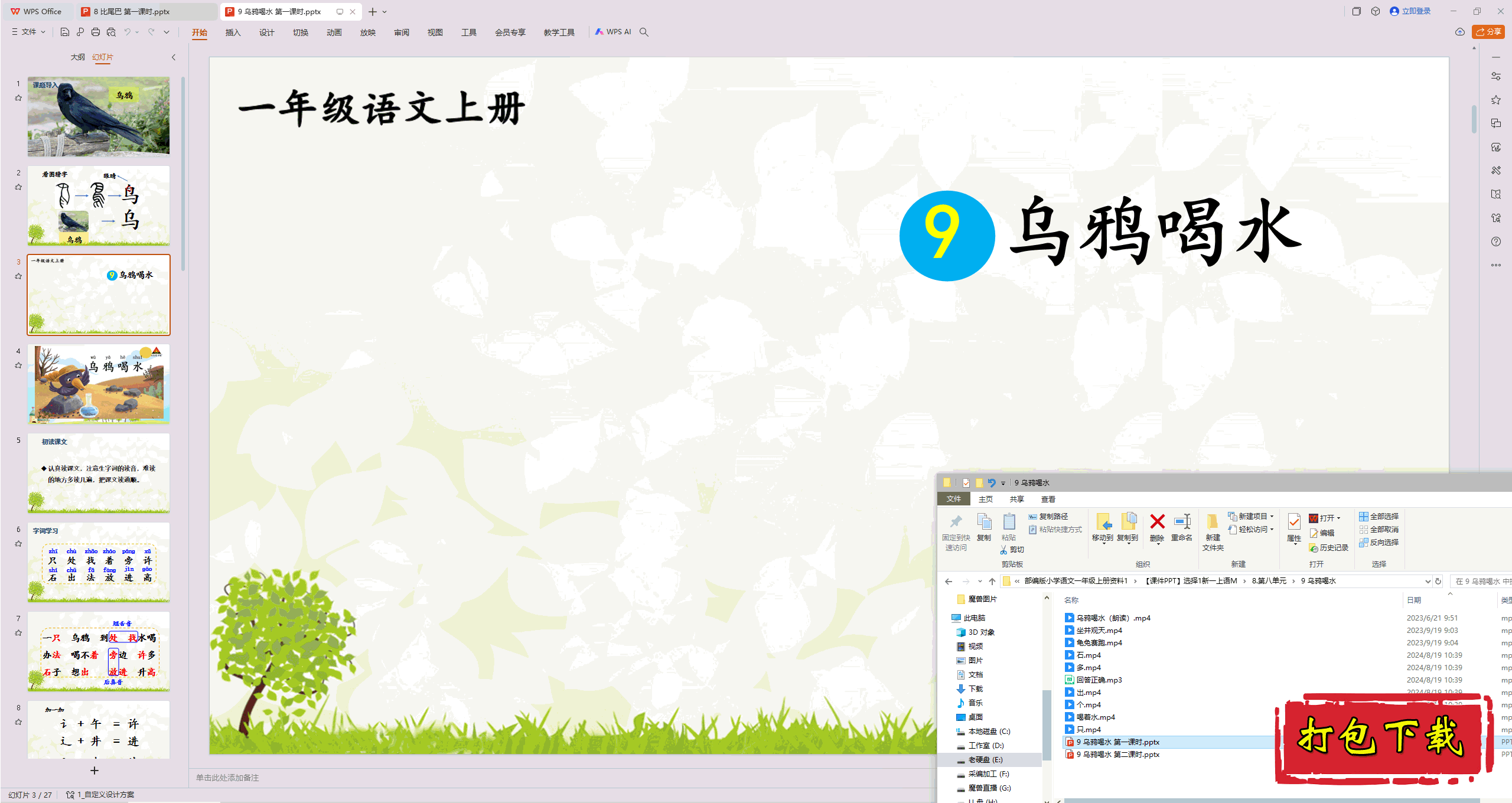Click the red Delete X in Explorer
This screenshot has width=1512, height=803.
pos(1158,521)
